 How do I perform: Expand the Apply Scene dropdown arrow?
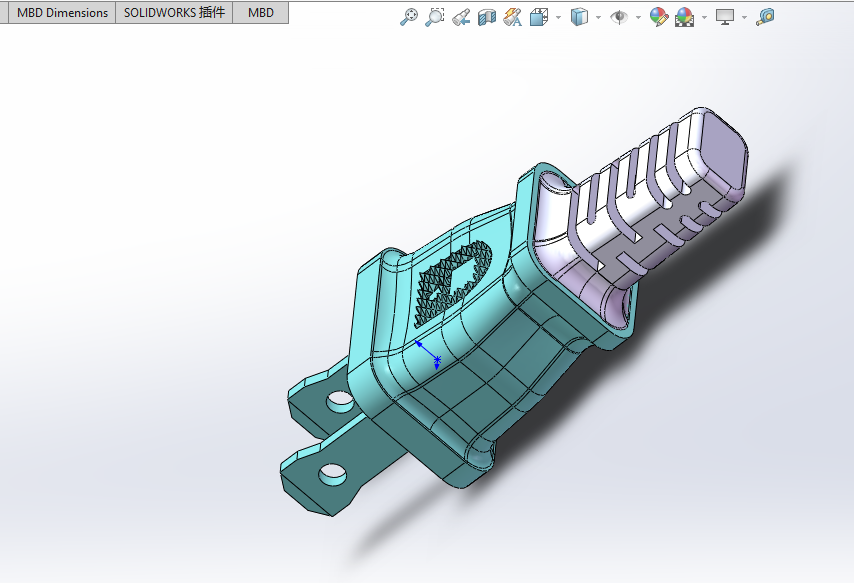click(x=704, y=17)
